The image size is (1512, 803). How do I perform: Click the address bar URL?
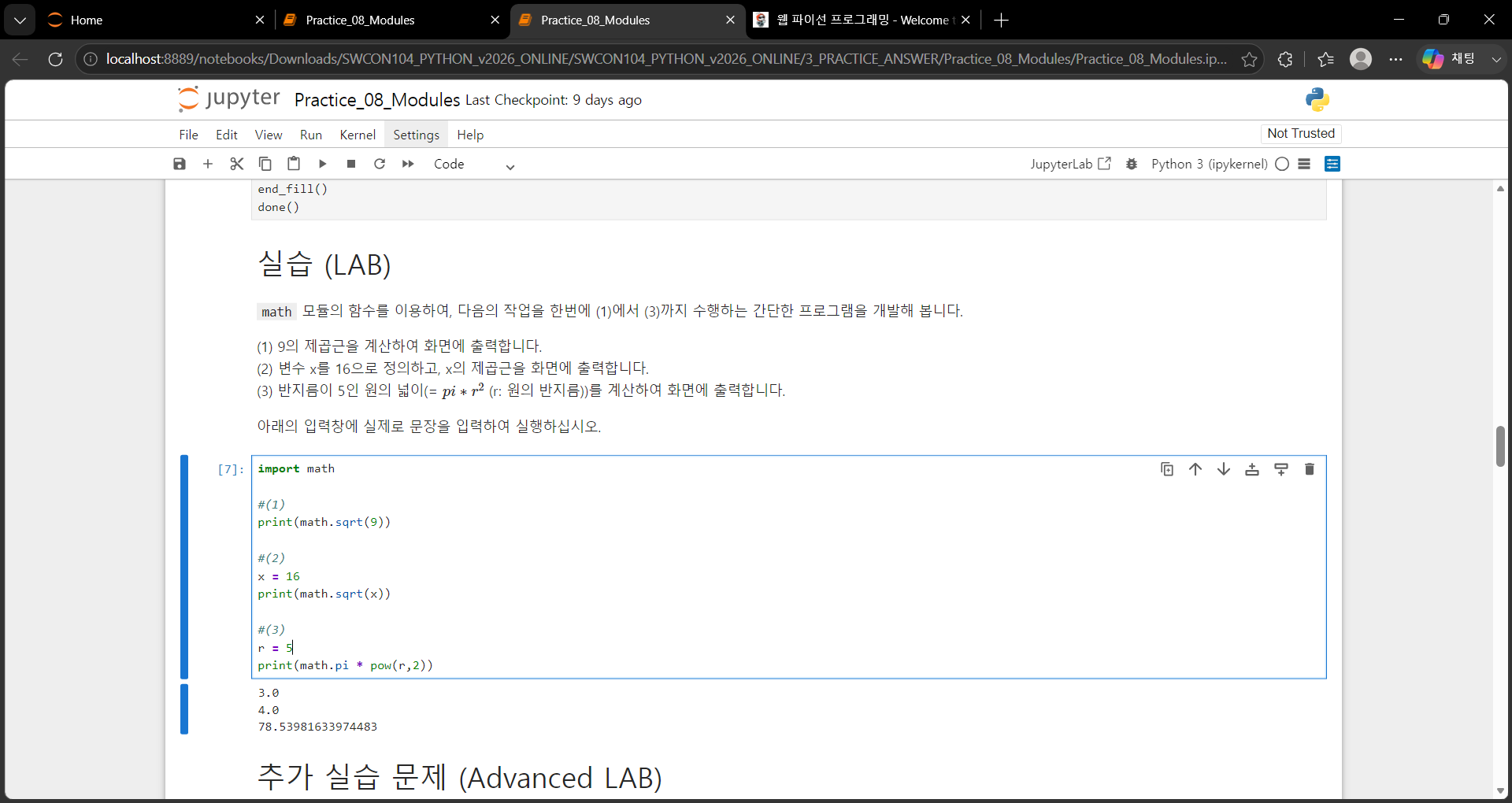[665, 59]
